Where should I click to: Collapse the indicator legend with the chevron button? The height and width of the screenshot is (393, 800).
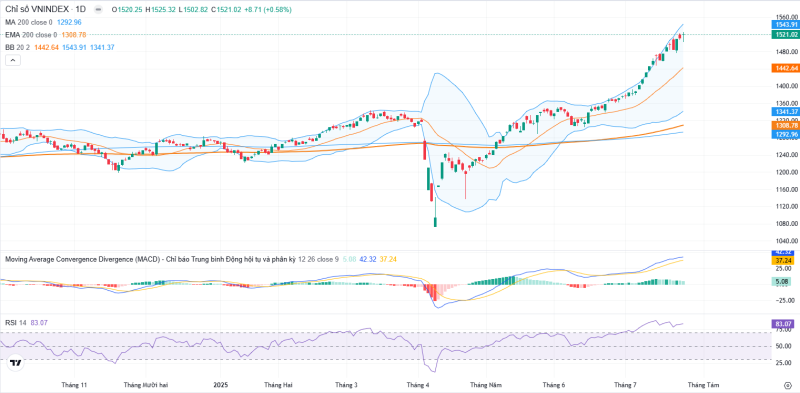click(13, 60)
